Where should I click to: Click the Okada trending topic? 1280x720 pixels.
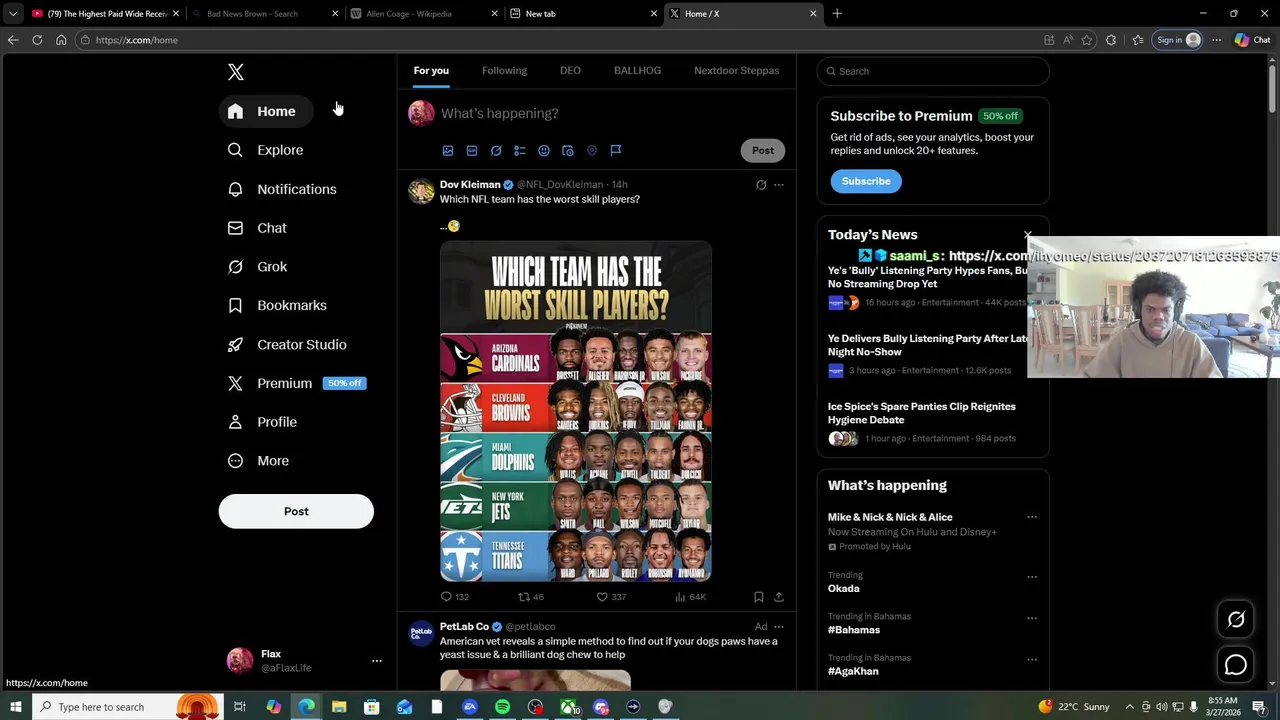(x=844, y=589)
